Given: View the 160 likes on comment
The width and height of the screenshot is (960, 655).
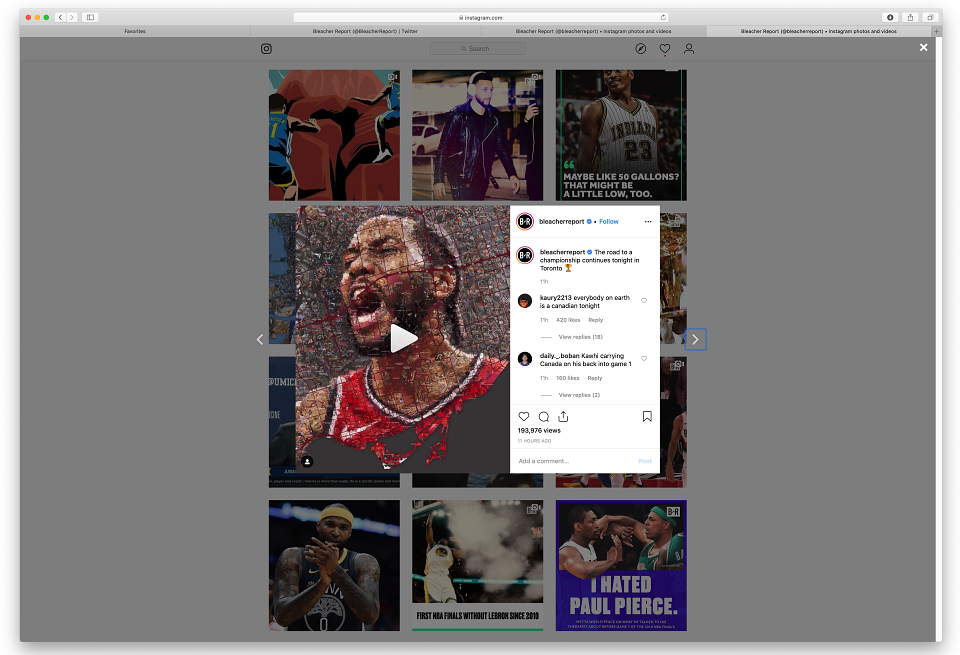Looking at the screenshot, I should [x=568, y=378].
